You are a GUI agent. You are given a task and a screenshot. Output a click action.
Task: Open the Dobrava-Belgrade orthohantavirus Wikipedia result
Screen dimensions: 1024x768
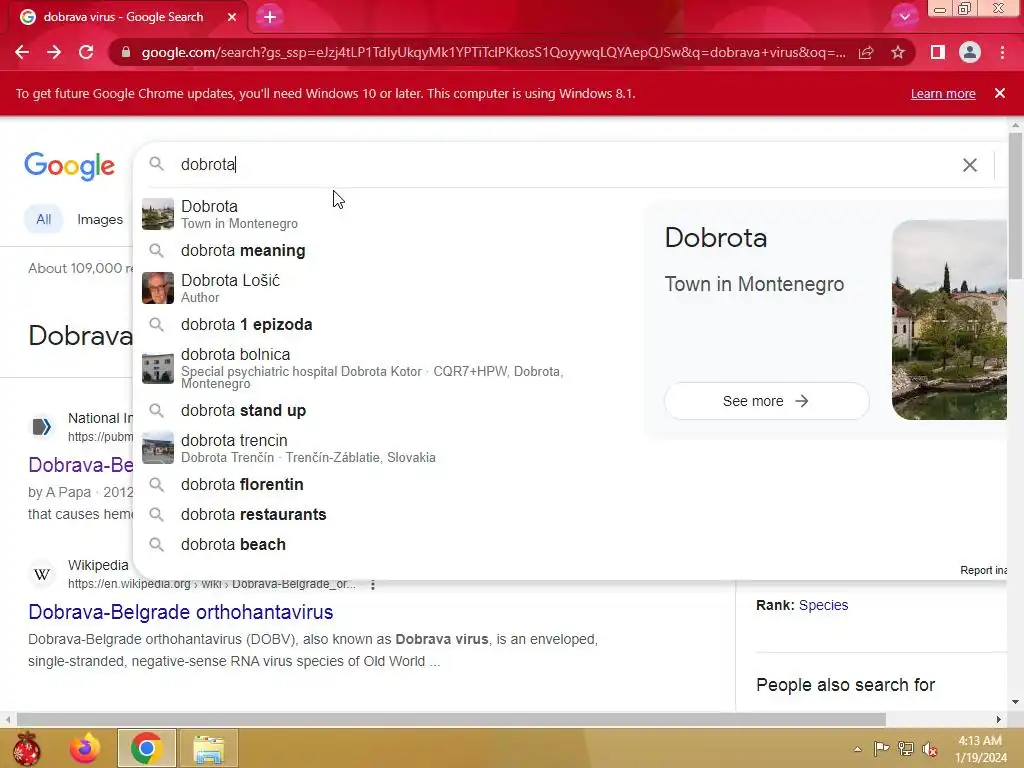coord(181,612)
